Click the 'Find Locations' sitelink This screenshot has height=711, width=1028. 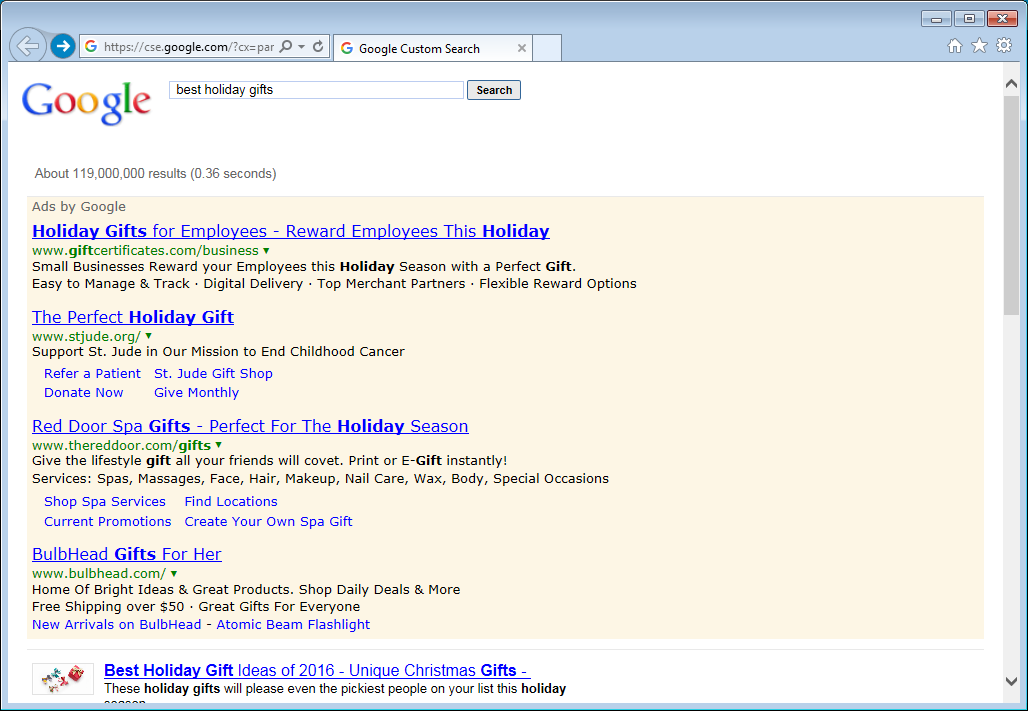tap(231, 502)
